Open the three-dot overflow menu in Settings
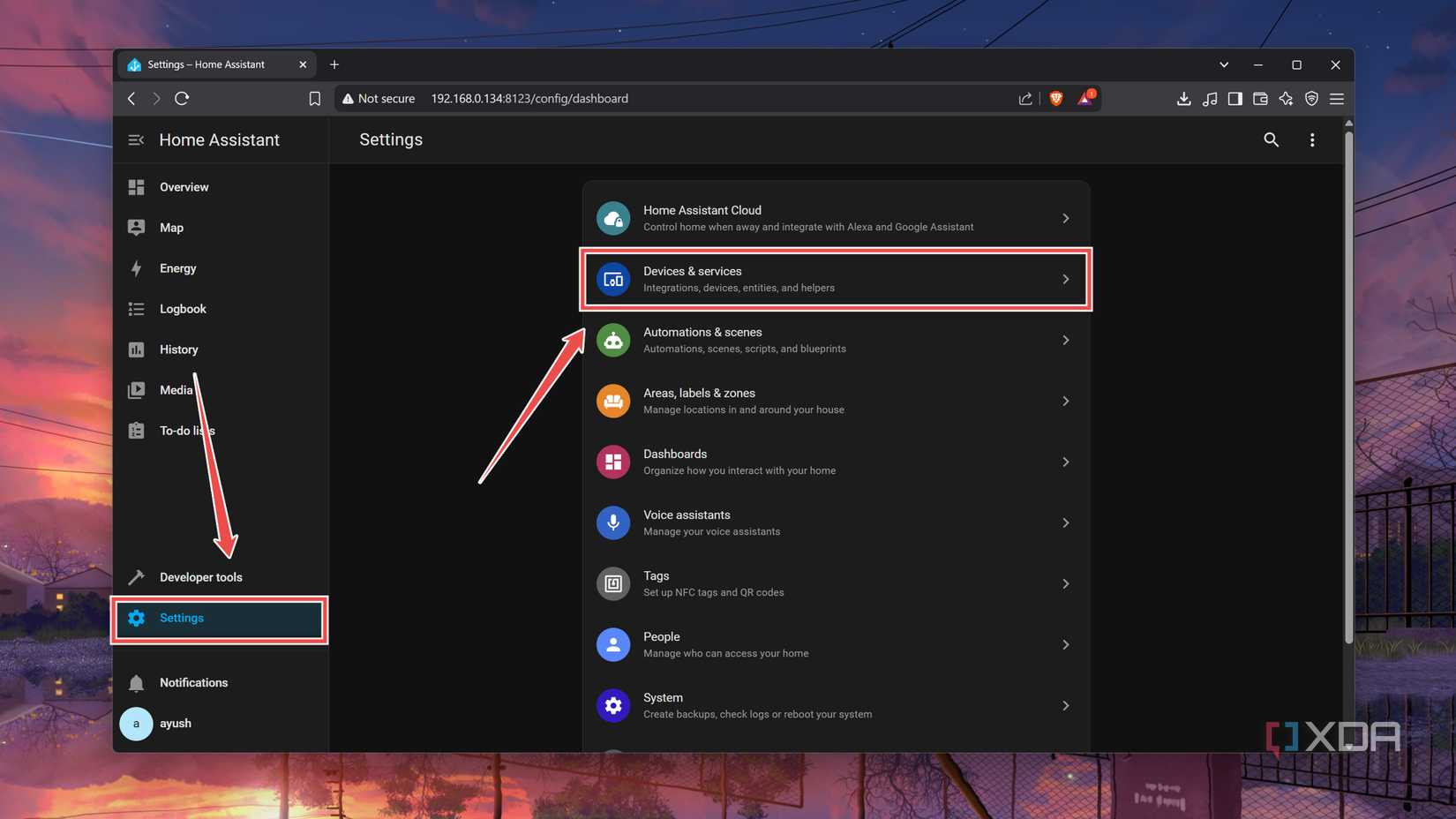This screenshot has height=819, width=1456. pyautogui.click(x=1312, y=140)
